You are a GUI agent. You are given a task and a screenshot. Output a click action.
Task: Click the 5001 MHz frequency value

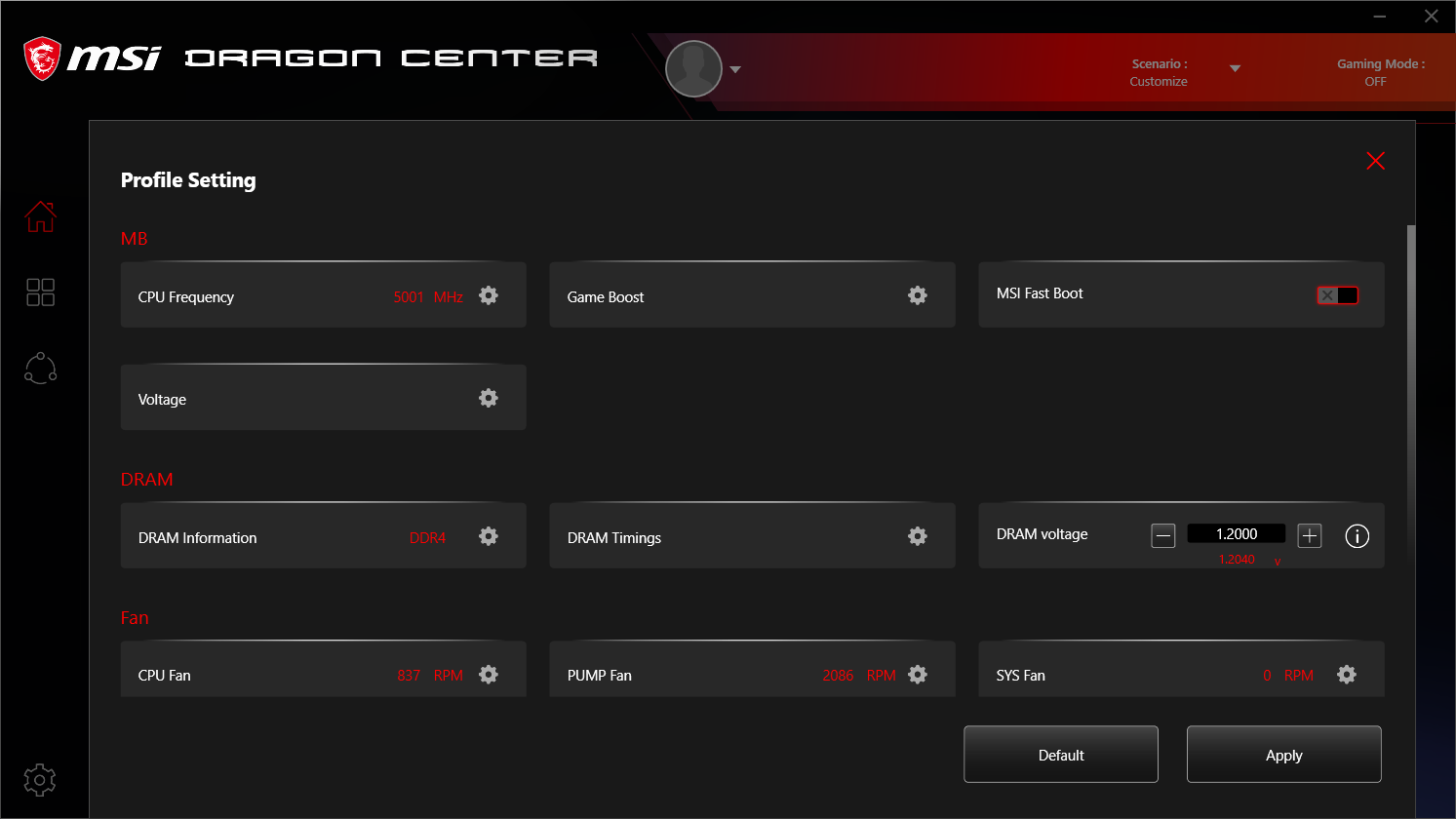428,297
